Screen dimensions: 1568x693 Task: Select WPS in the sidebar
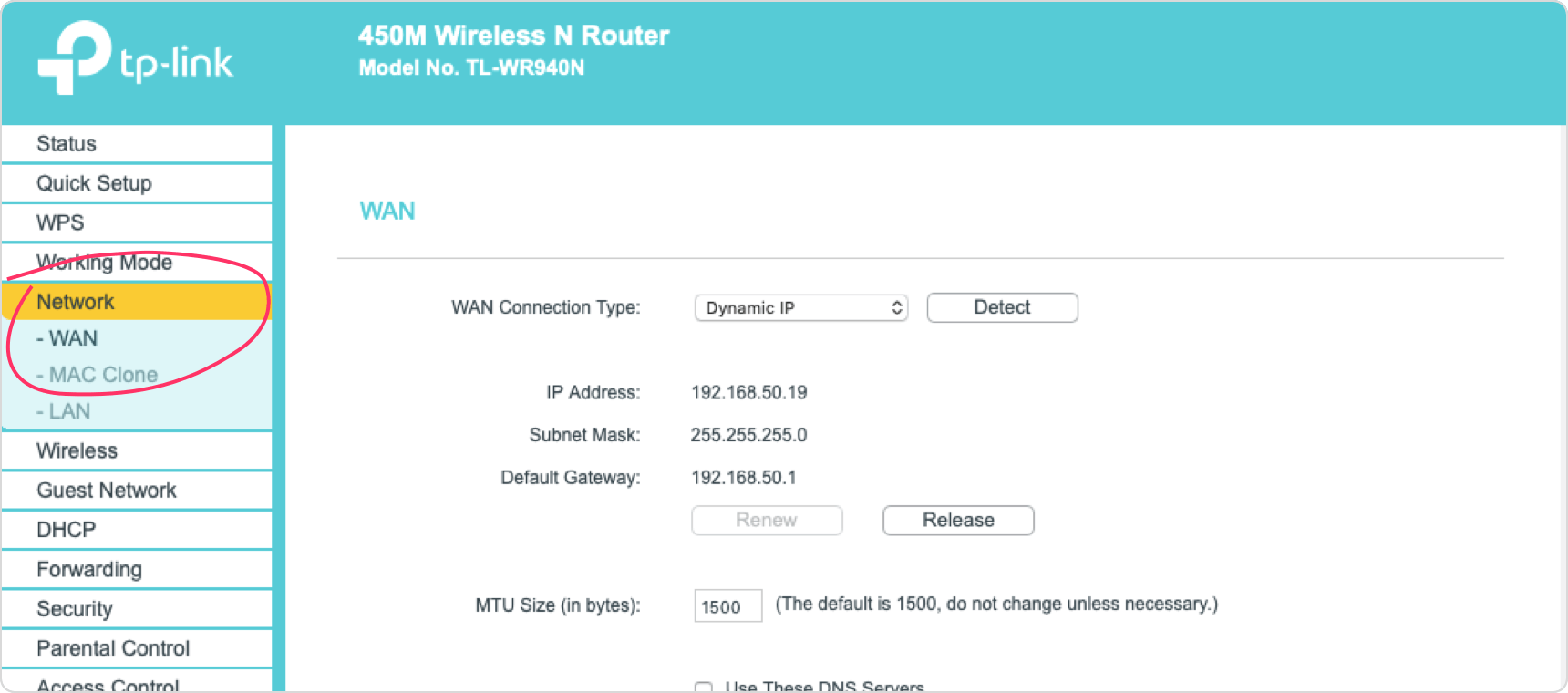point(137,222)
